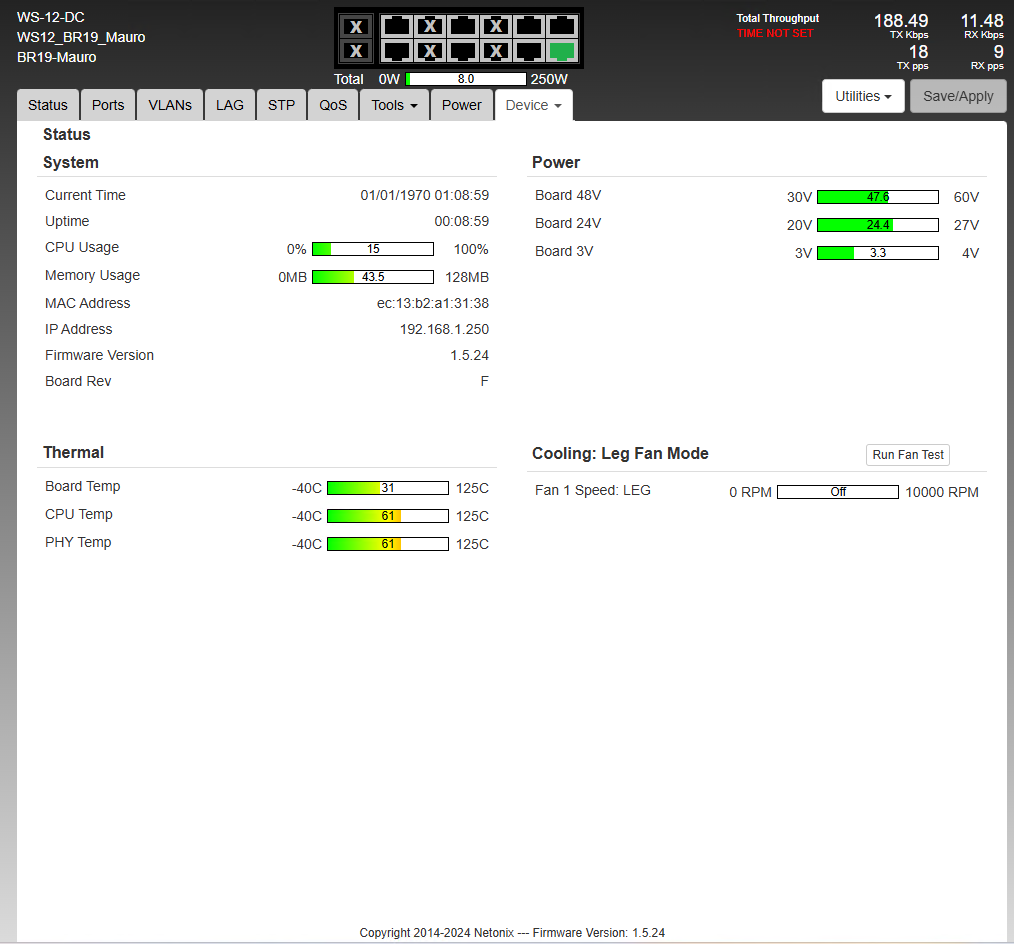
Task: Select the lower SFP port icon marked X
Action: (356, 51)
